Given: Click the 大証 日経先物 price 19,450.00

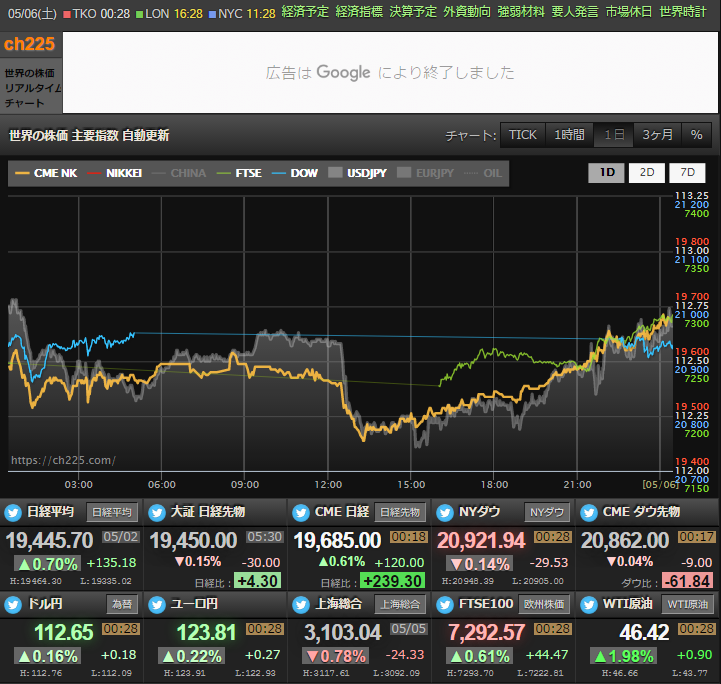Looking at the screenshot, I should (194, 541).
